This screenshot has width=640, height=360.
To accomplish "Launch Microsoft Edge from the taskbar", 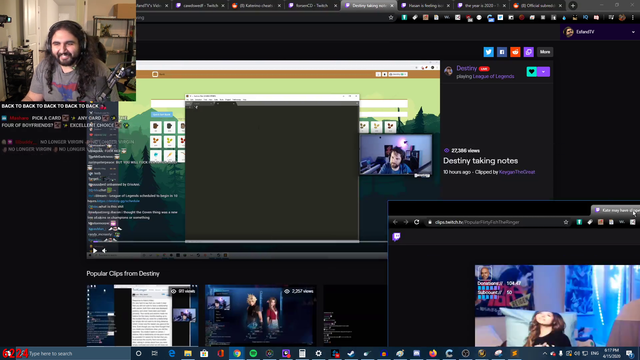I will (x=171, y=353).
